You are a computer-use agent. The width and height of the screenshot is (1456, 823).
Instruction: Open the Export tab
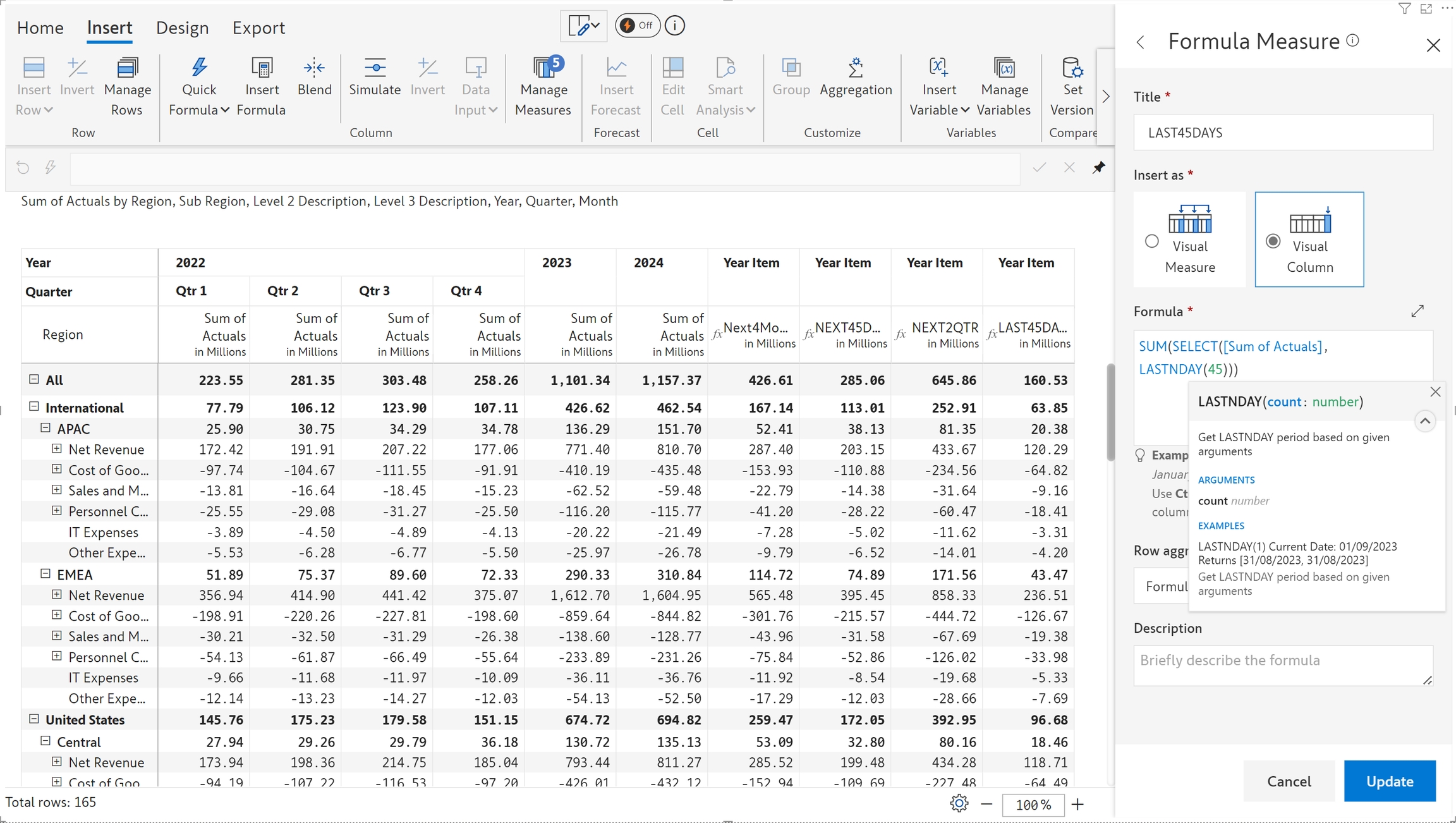258,28
